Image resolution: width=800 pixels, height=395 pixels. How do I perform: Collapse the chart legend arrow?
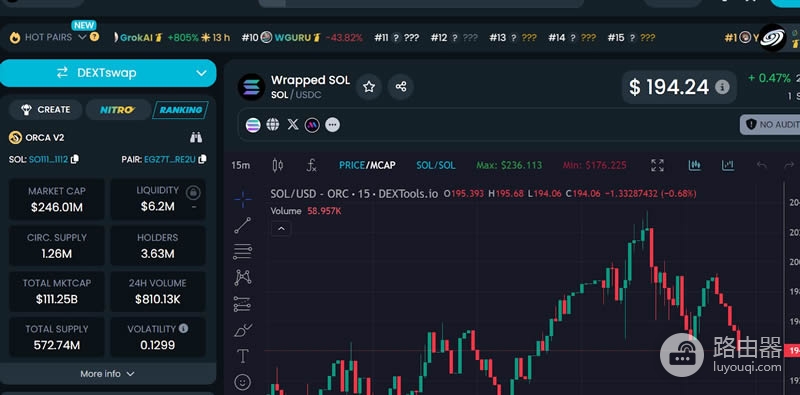281,229
